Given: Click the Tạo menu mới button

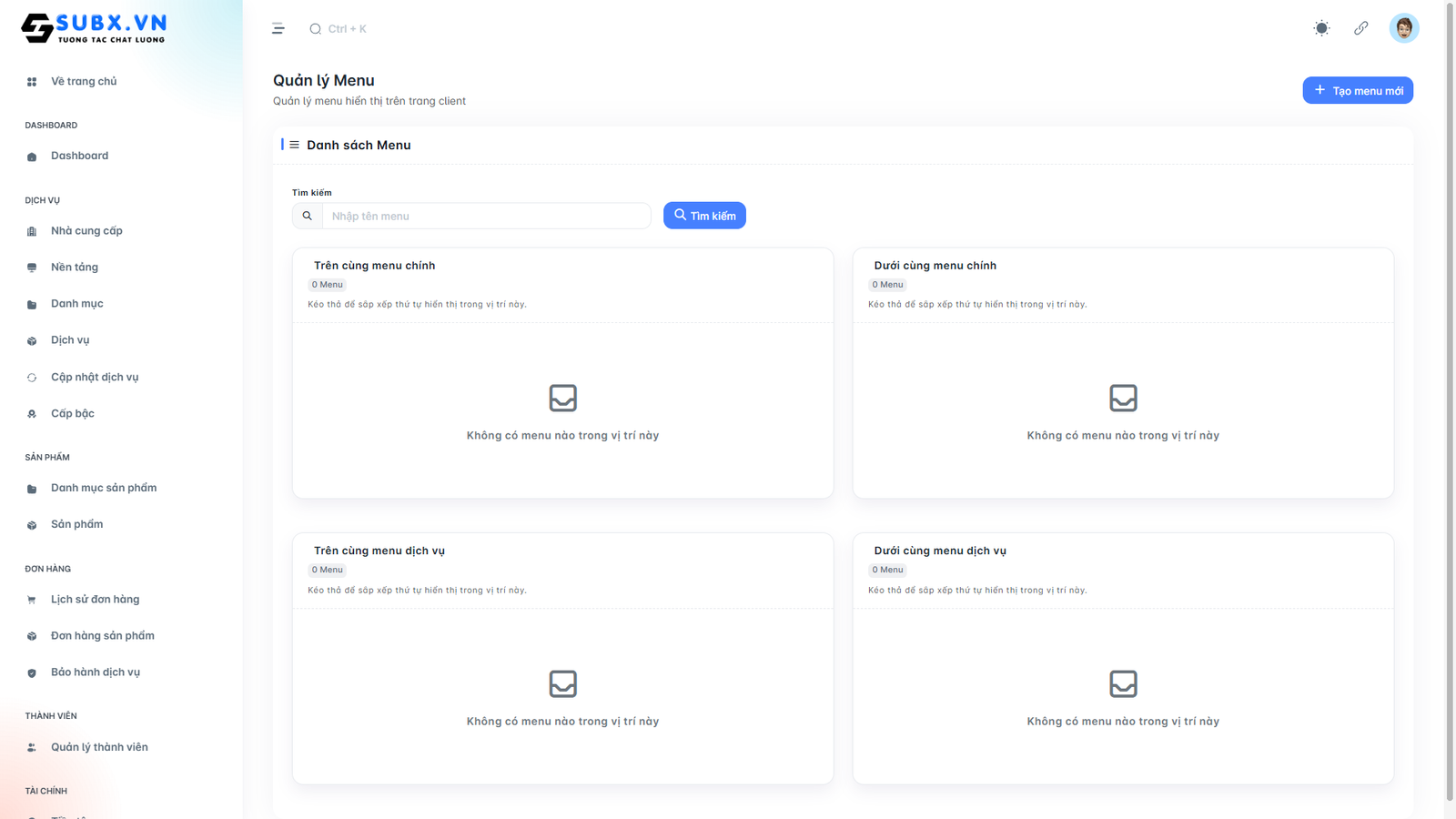Looking at the screenshot, I should click(x=1357, y=90).
